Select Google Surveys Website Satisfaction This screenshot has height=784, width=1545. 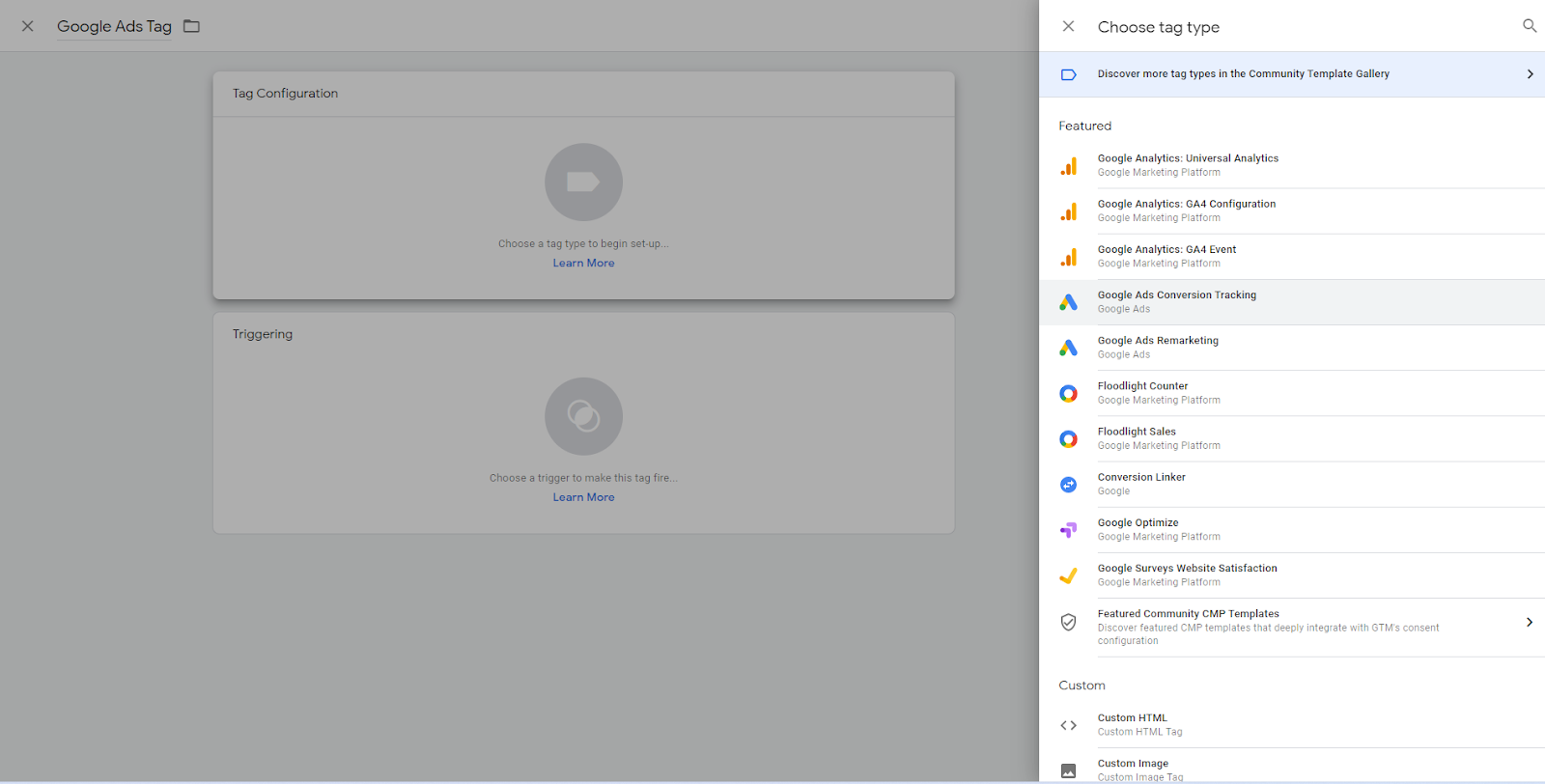[x=1292, y=574]
